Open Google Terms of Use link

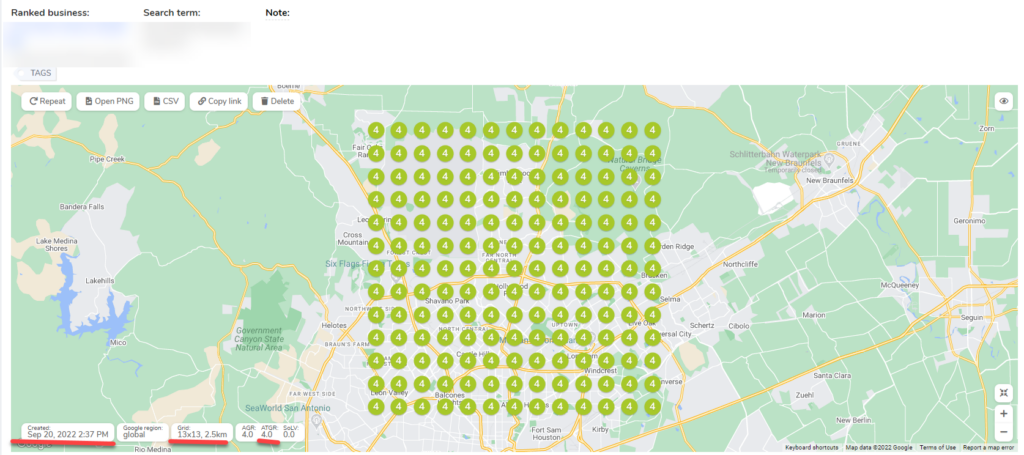[x=930, y=448]
